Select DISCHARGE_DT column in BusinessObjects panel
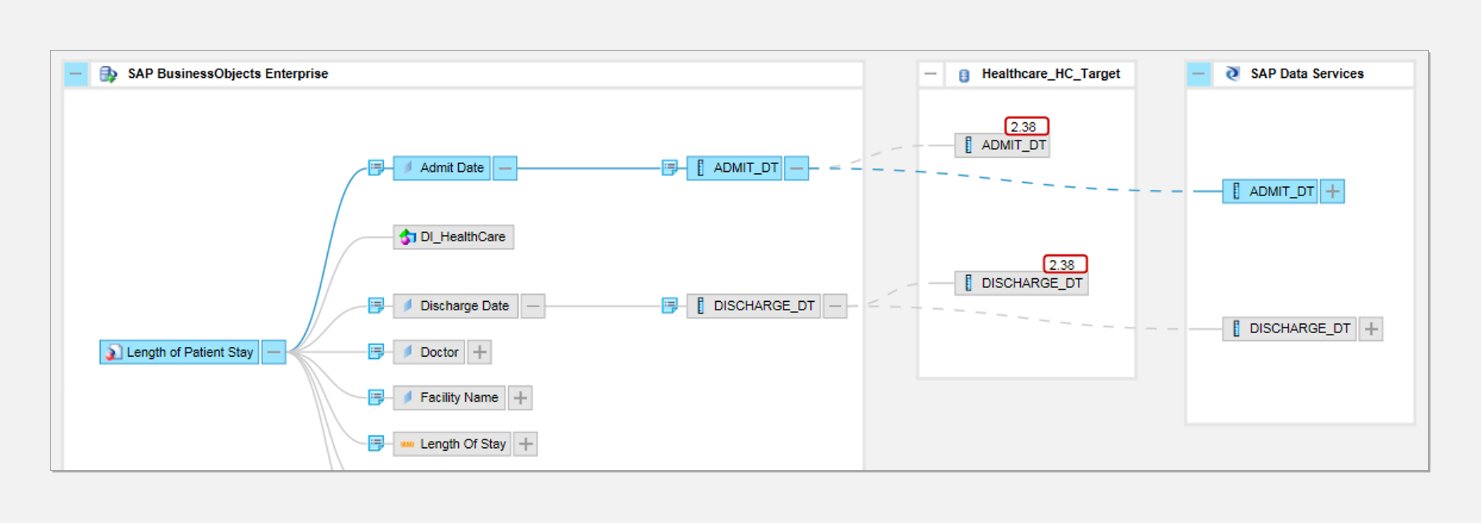The width and height of the screenshot is (1481, 523). pos(753,306)
